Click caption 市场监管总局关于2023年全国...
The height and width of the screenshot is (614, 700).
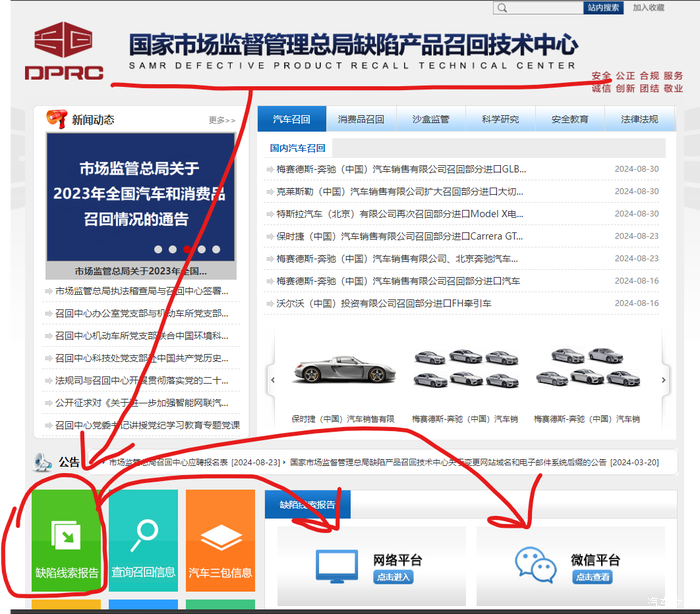pos(141,271)
